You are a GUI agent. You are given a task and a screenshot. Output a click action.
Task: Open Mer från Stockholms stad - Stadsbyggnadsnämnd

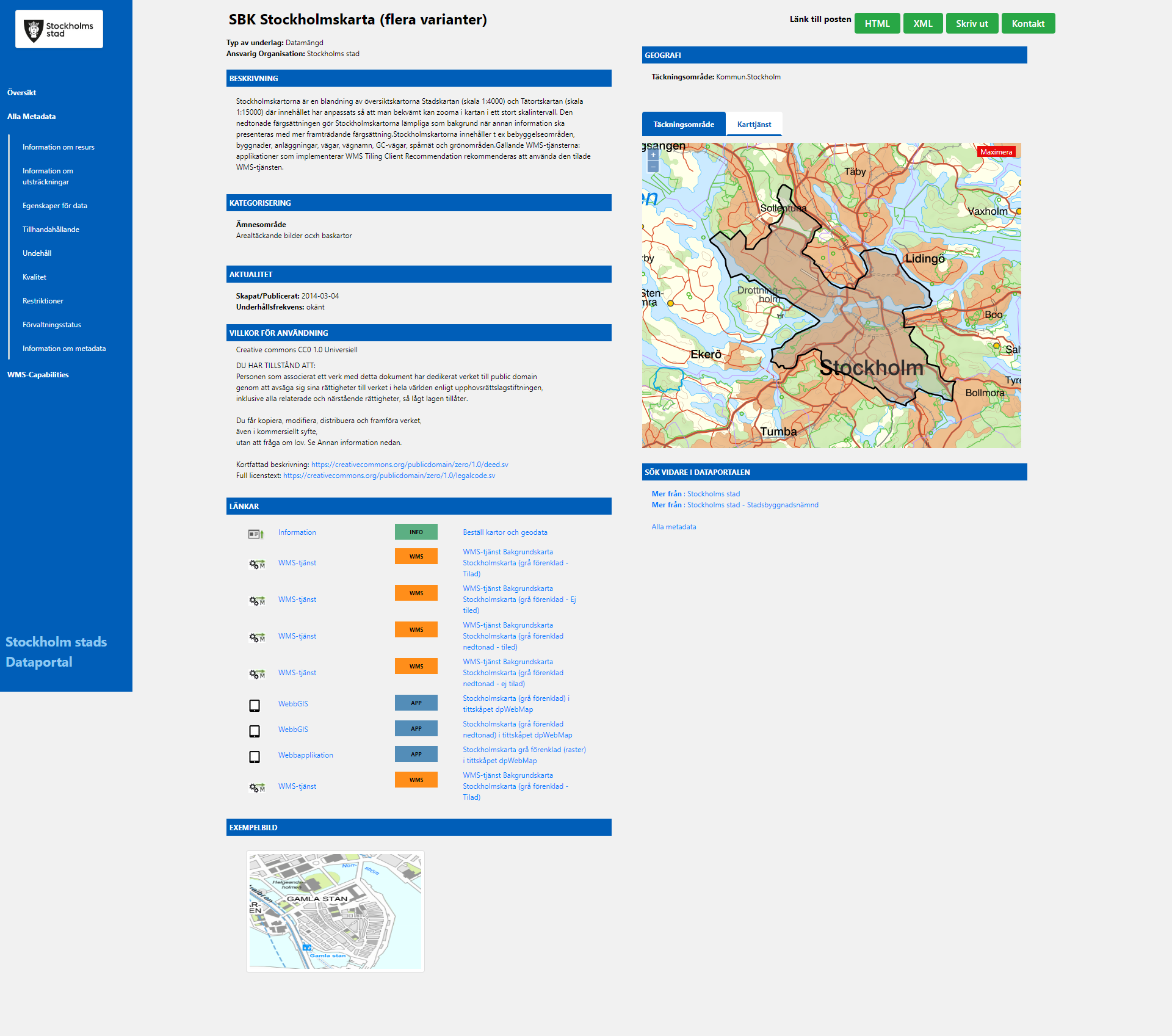point(735,505)
